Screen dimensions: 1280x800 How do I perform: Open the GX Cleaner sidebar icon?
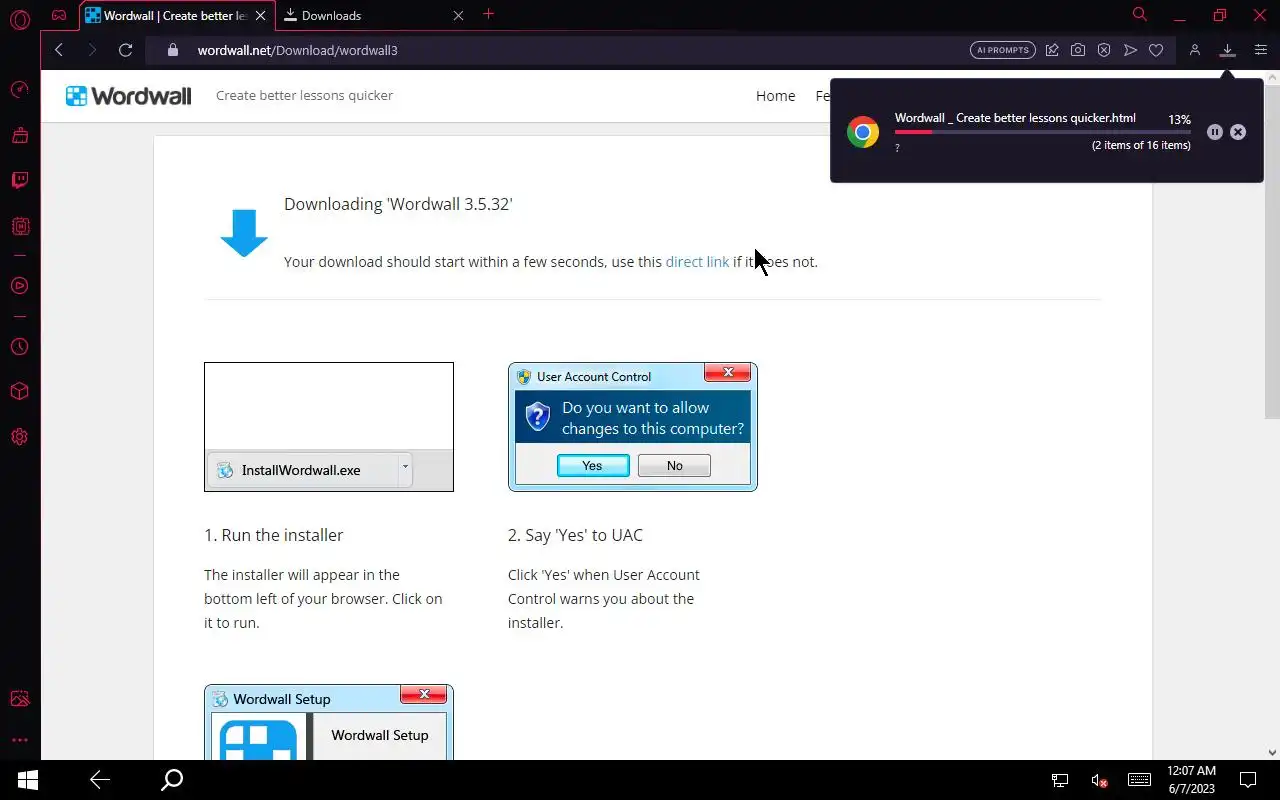(x=20, y=135)
